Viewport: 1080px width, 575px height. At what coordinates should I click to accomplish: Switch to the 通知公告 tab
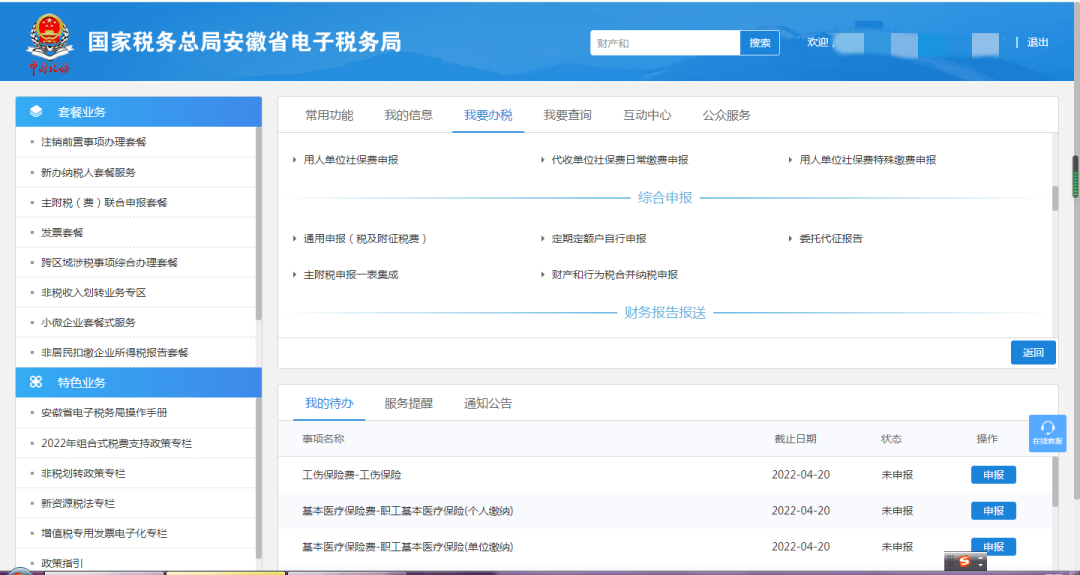pos(487,403)
